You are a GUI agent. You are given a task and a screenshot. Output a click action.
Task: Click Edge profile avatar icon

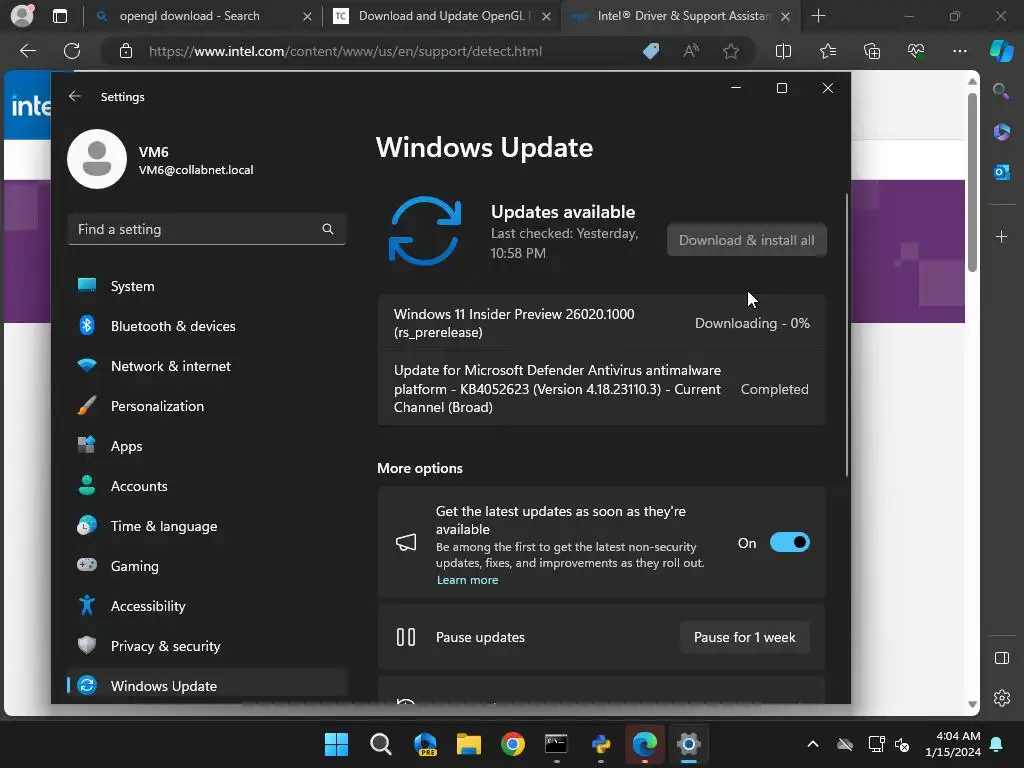pos(22,16)
